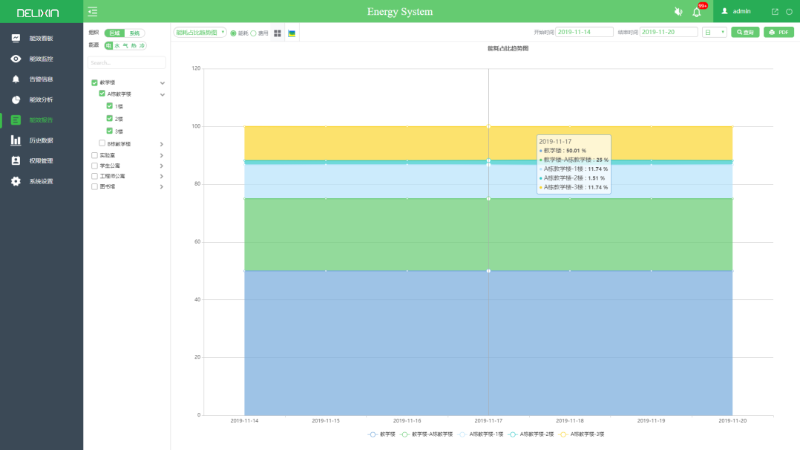This screenshot has width=800, height=450.
Task: Open the chart type dropdown in toolbar
Action: point(200,33)
